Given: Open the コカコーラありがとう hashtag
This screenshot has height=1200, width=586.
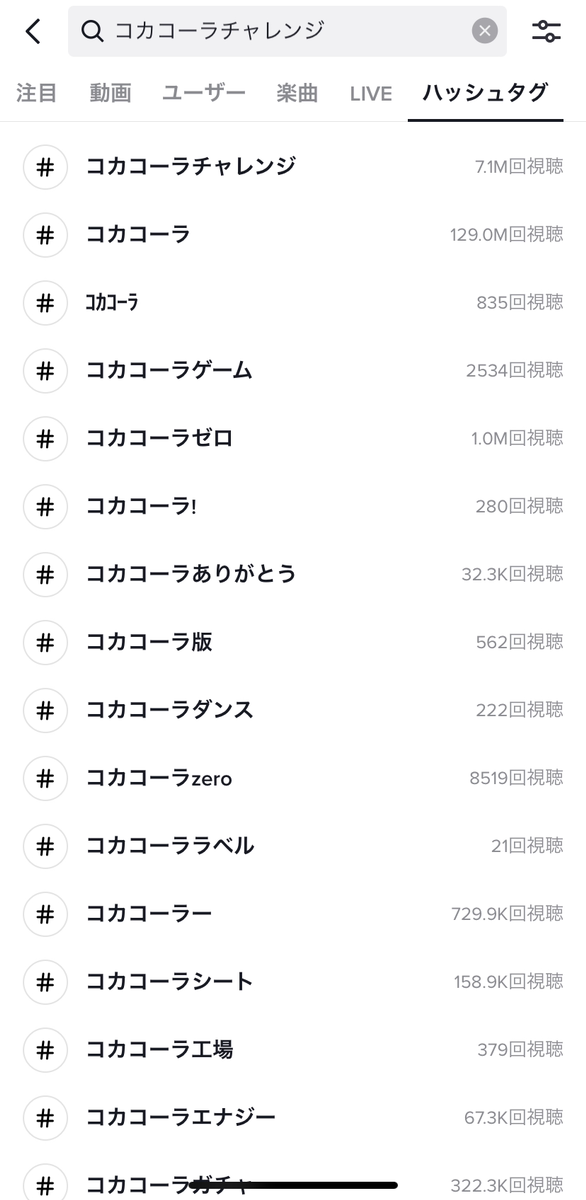Looking at the screenshot, I should [293, 574].
